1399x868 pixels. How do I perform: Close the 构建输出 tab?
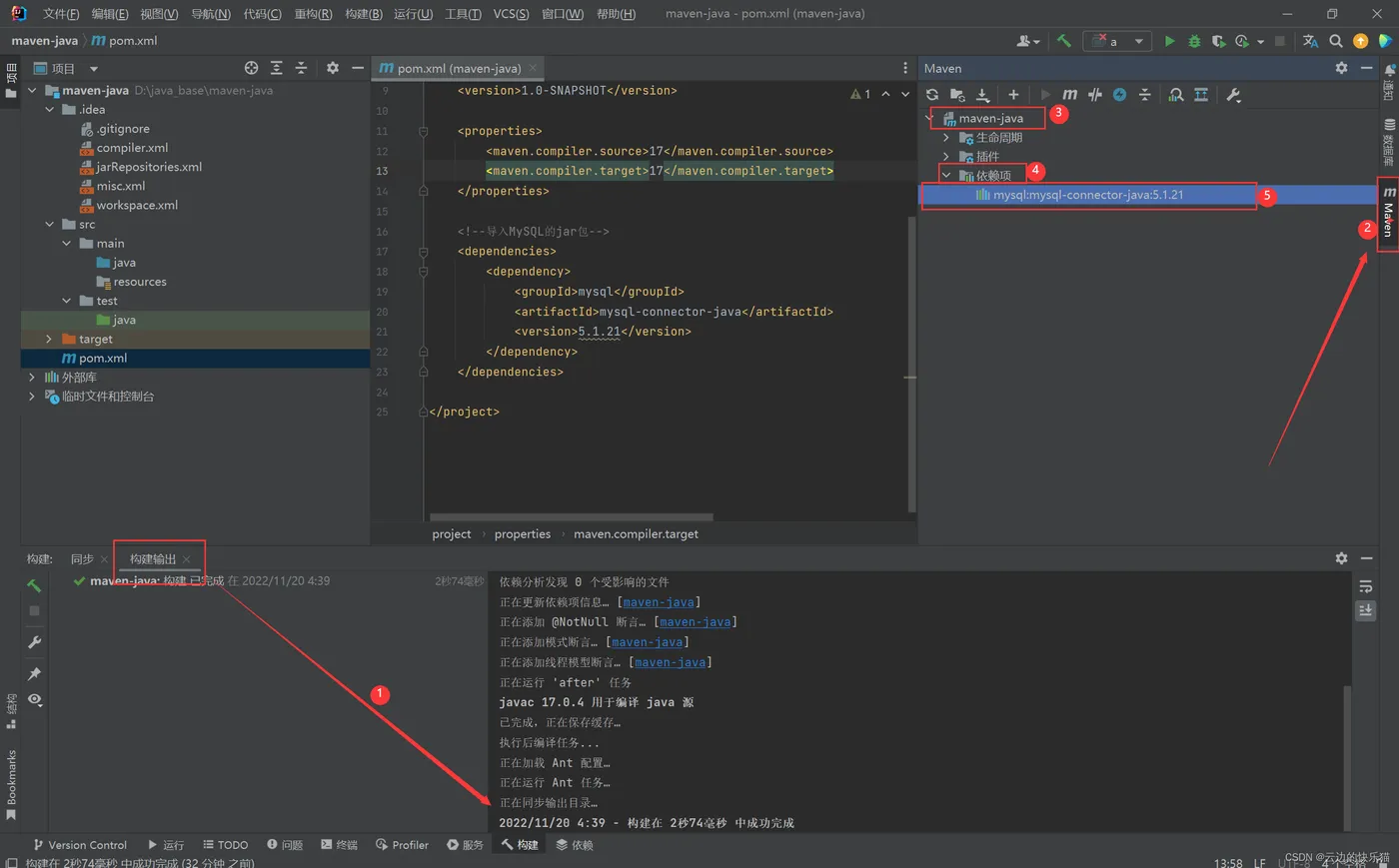(x=187, y=559)
